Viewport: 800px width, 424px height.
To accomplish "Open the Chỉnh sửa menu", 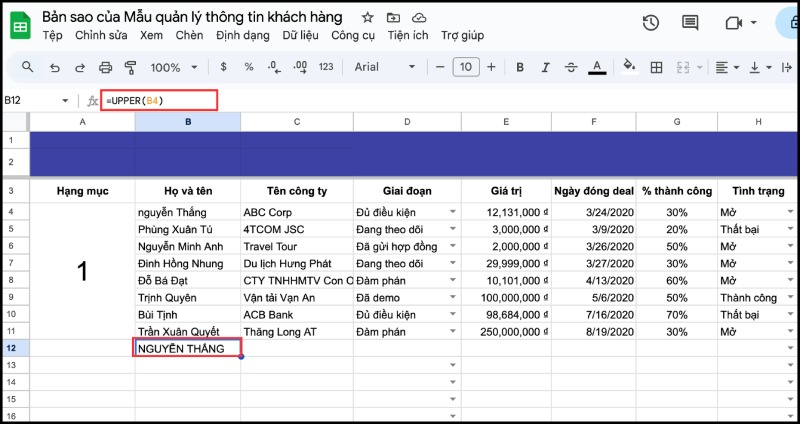I will (x=101, y=35).
